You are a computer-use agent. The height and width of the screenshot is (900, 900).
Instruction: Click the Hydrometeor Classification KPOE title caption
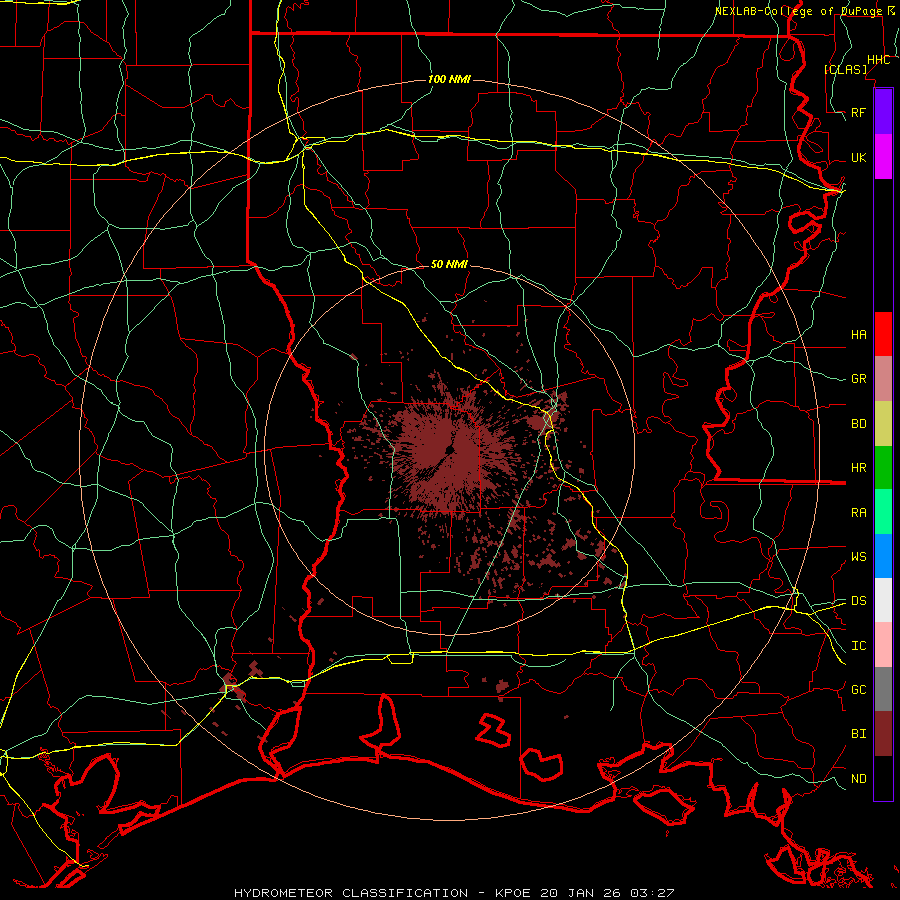tap(453, 893)
